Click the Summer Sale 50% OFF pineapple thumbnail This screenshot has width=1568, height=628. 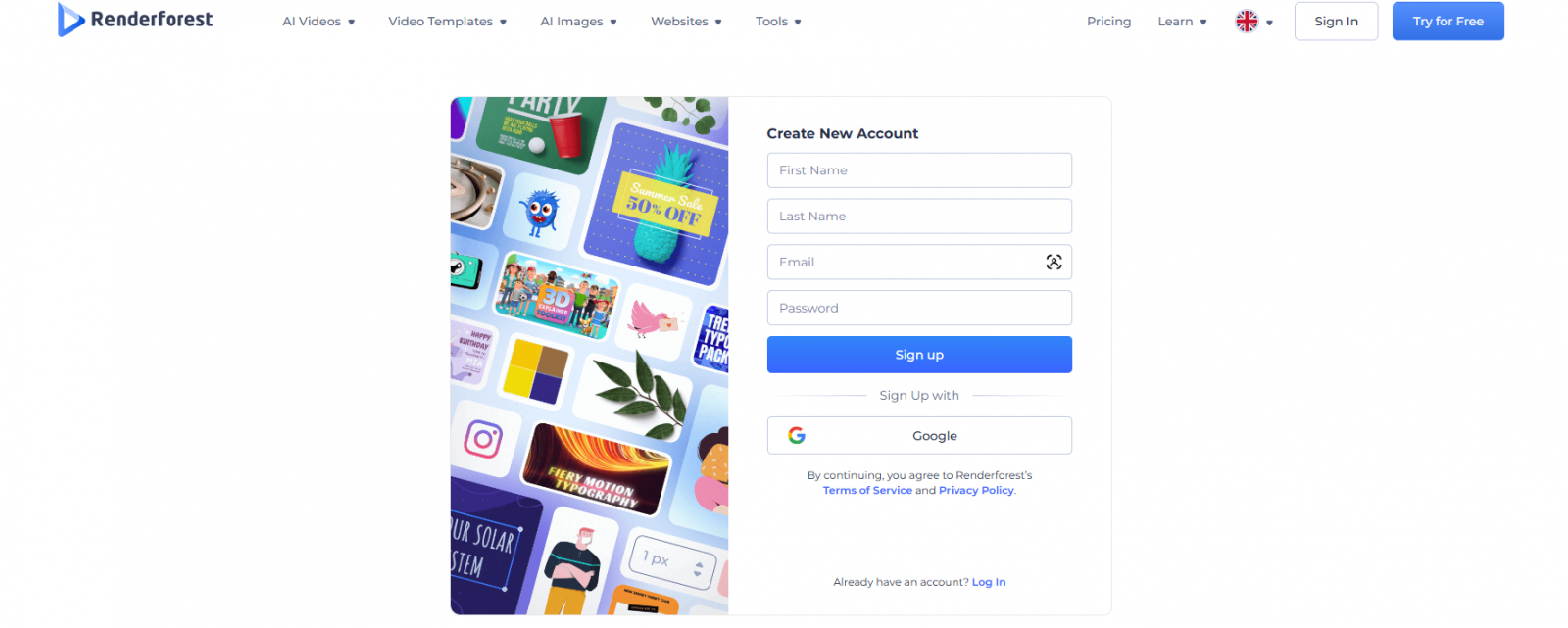tap(659, 203)
